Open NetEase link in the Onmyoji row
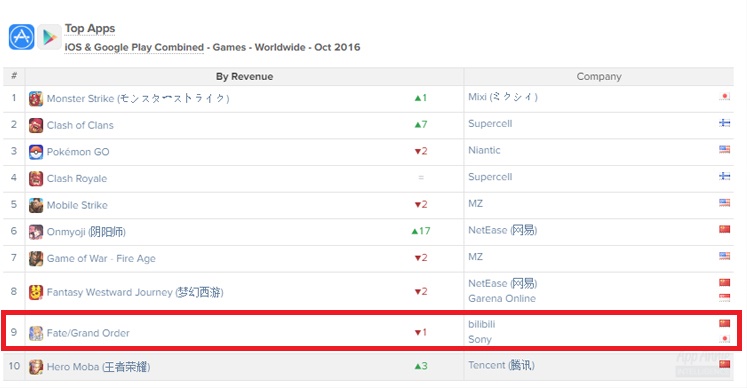Screen dimensions: 747x388 (503, 230)
